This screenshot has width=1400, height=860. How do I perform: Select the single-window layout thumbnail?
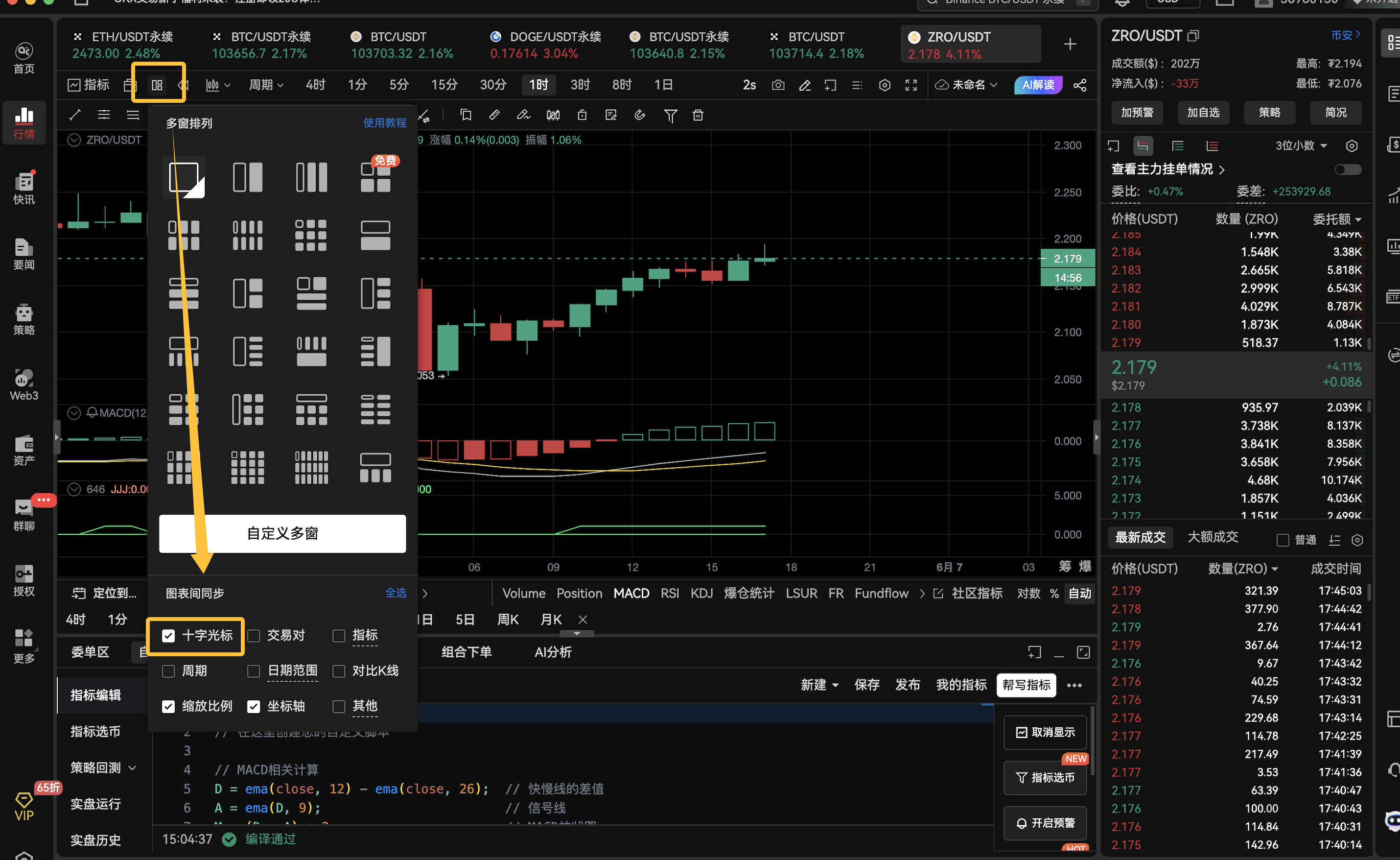click(x=184, y=177)
